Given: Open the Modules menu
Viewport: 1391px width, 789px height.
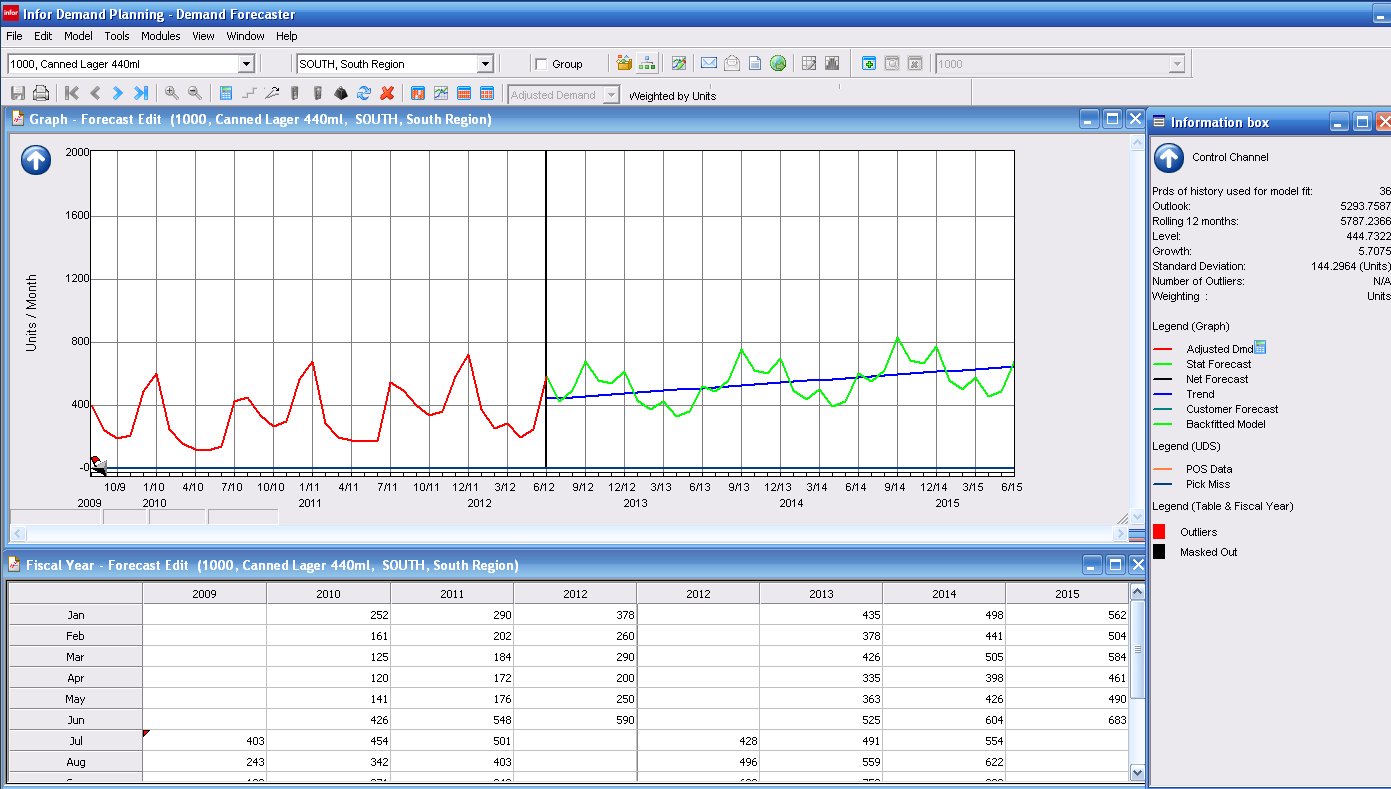Looking at the screenshot, I should pos(160,36).
